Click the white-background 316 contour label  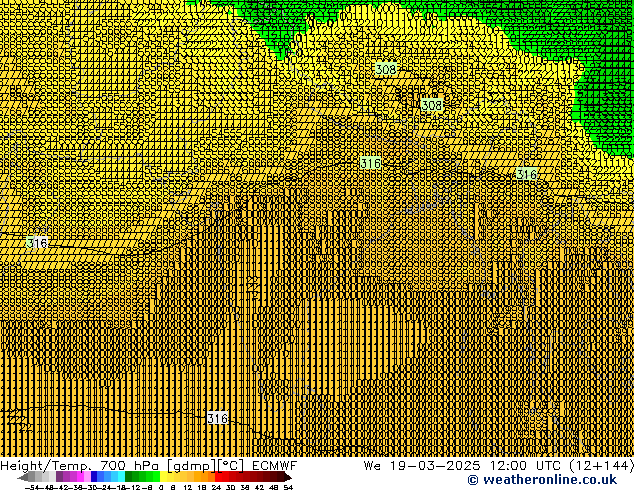[218, 418]
